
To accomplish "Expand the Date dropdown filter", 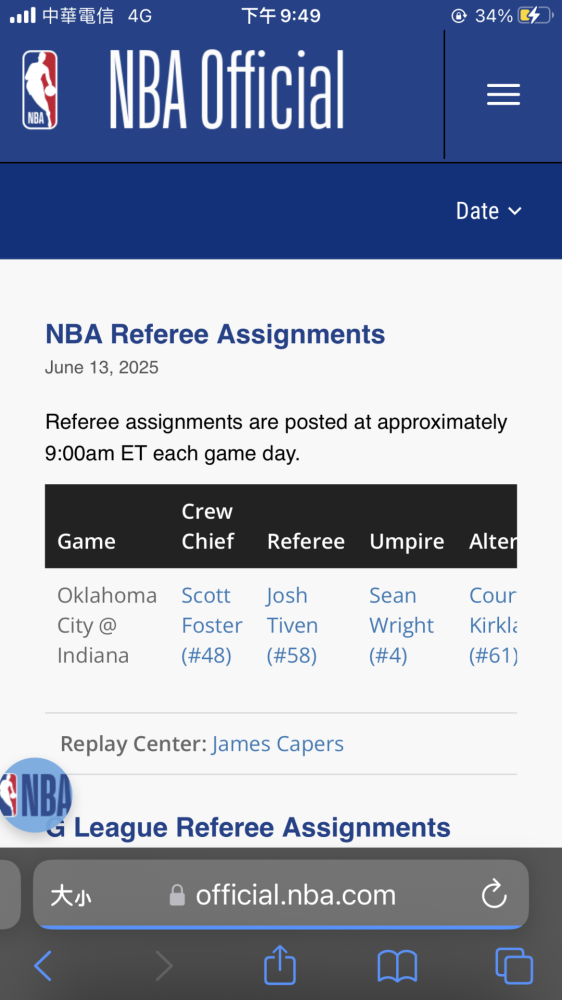I will click(489, 211).
